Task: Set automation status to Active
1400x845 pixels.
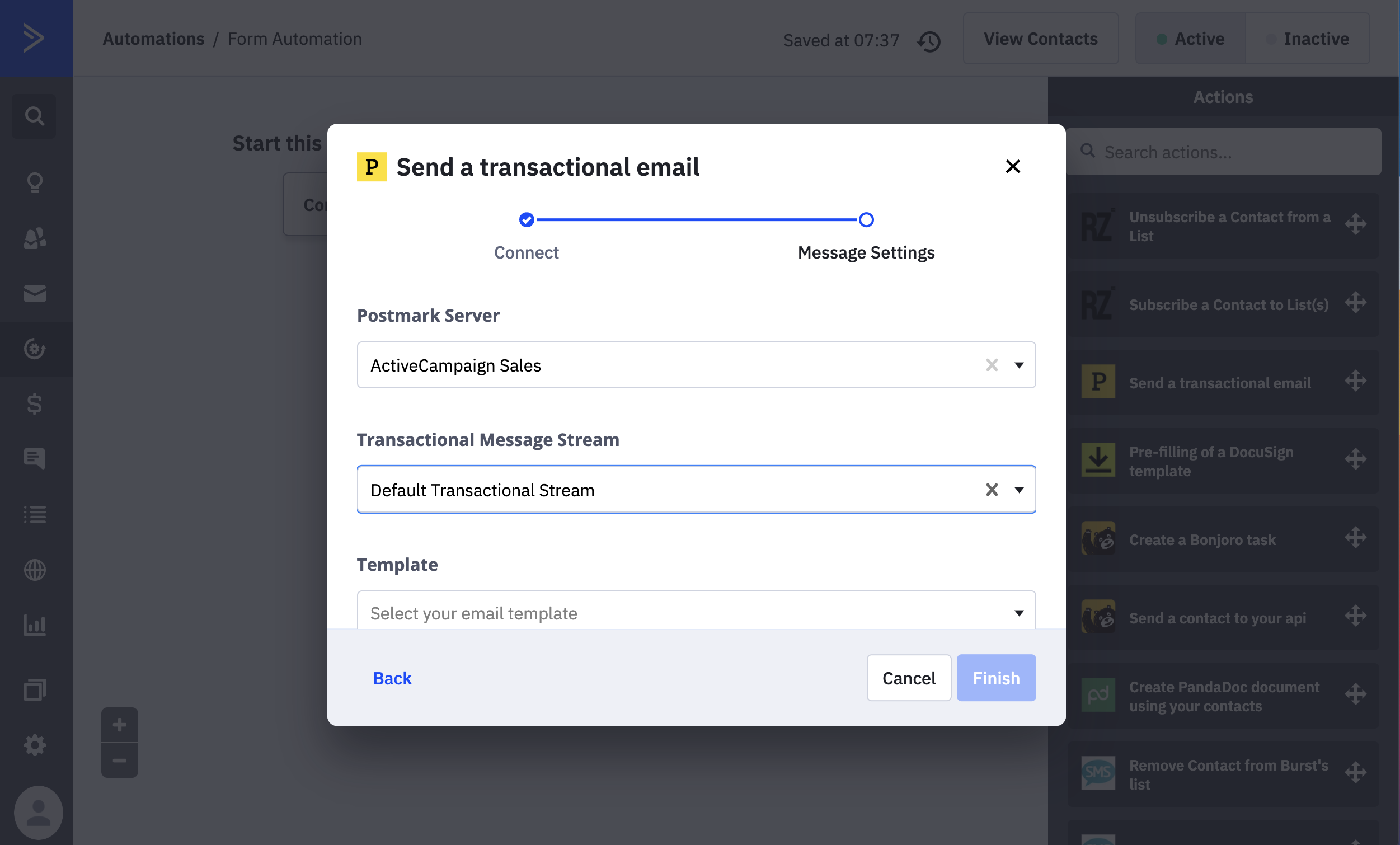Action: point(1190,39)
